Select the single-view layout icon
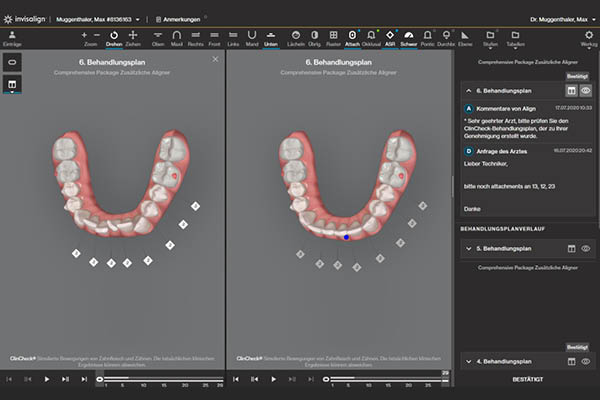Image resolution: width=600 pixels, height=400 pixels. point(12,62)
